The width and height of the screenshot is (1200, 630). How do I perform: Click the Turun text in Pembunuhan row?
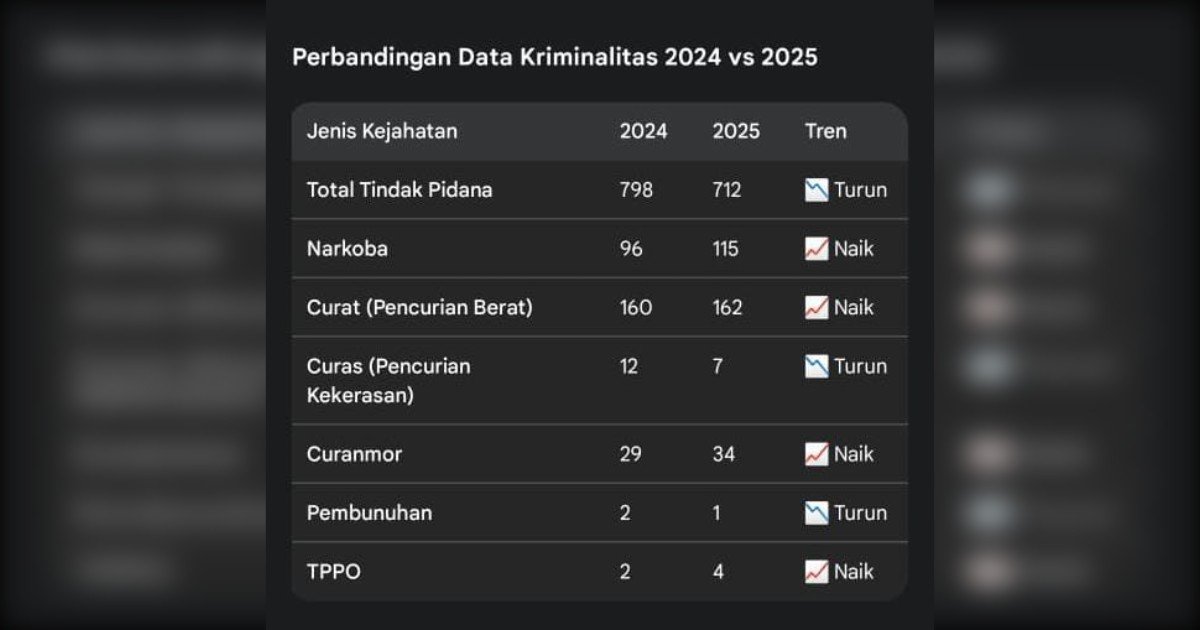tap(860, 513)
